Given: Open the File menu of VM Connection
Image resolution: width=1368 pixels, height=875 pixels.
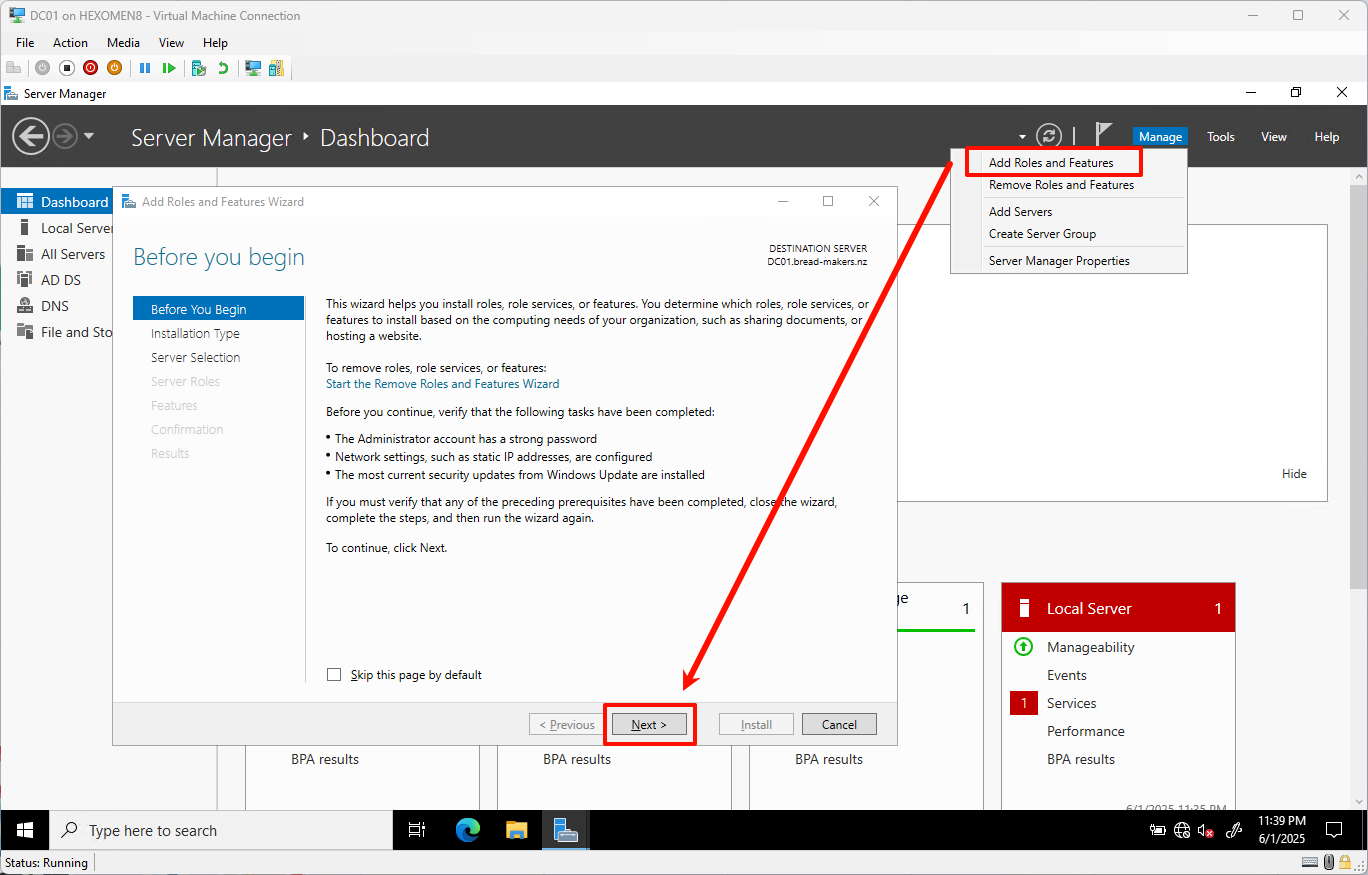Looking at the screenshot, I should tap(25, 43).
